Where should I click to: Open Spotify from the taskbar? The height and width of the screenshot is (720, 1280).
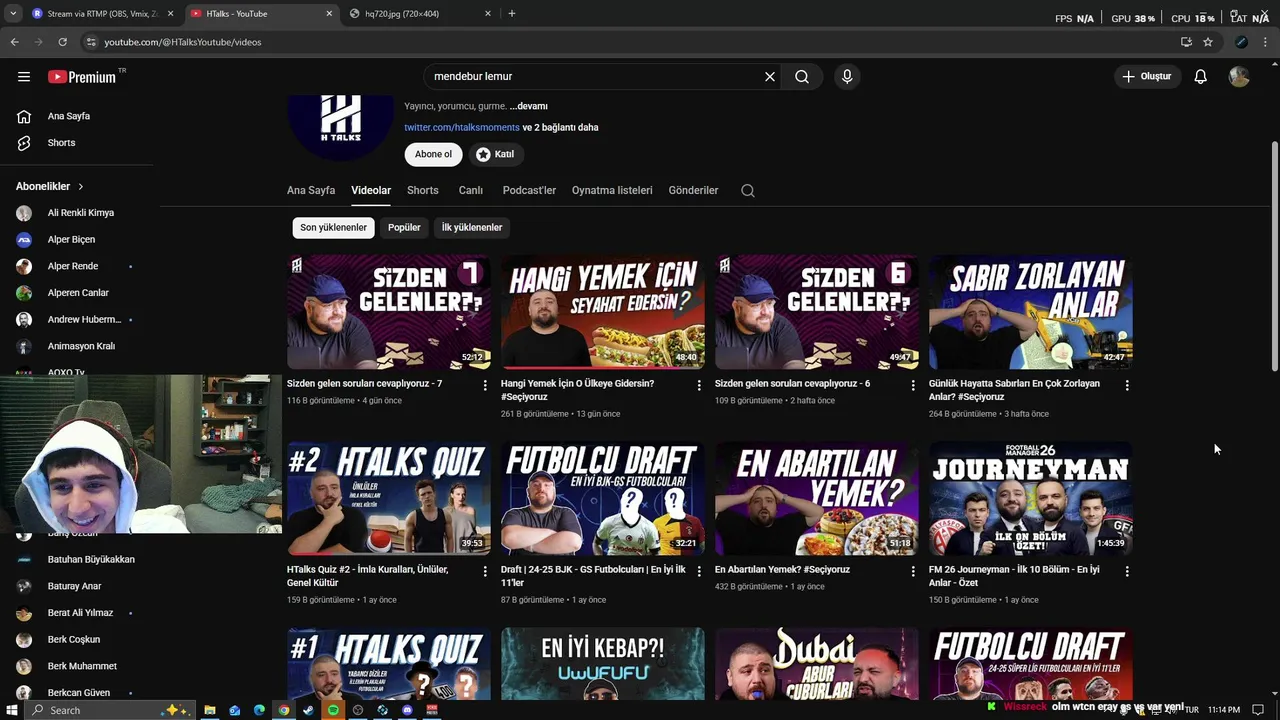coord(333,710)
